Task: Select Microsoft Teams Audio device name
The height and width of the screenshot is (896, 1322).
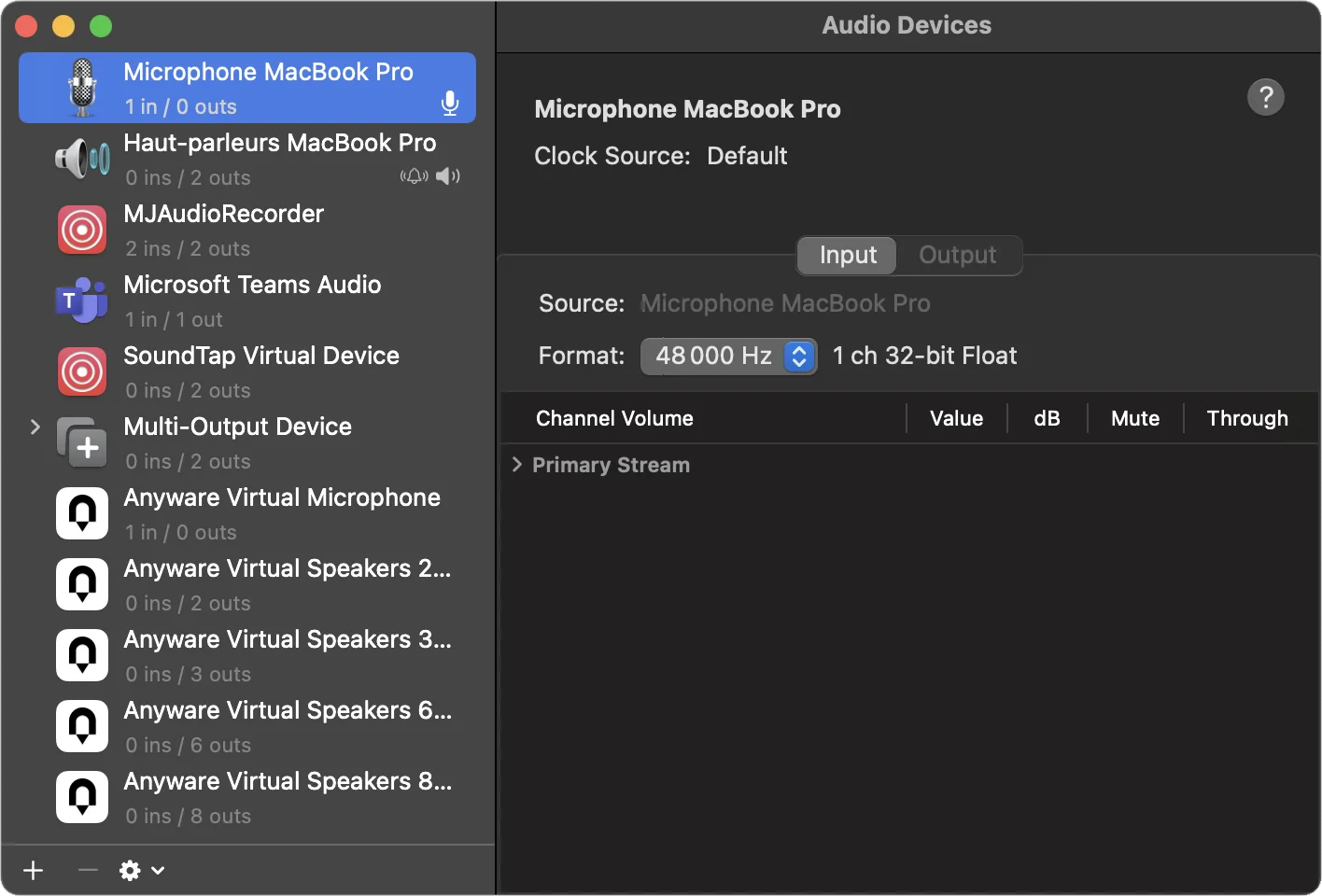Action: (252, 285)
